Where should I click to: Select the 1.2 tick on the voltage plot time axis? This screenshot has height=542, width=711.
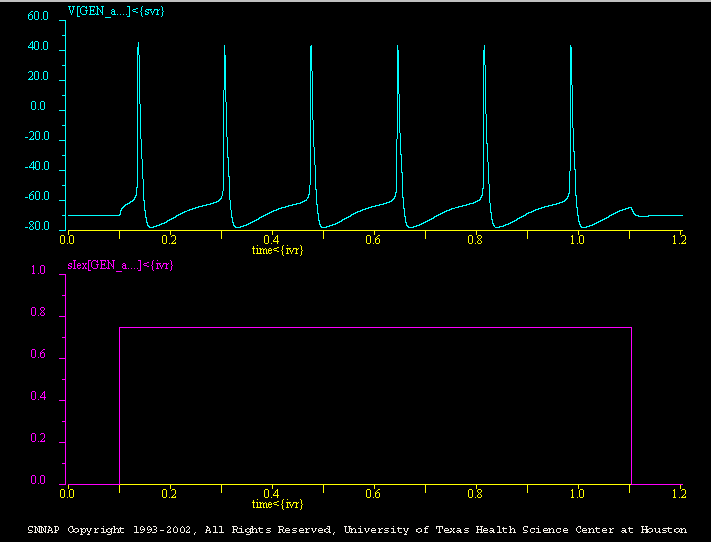point(680,241)
